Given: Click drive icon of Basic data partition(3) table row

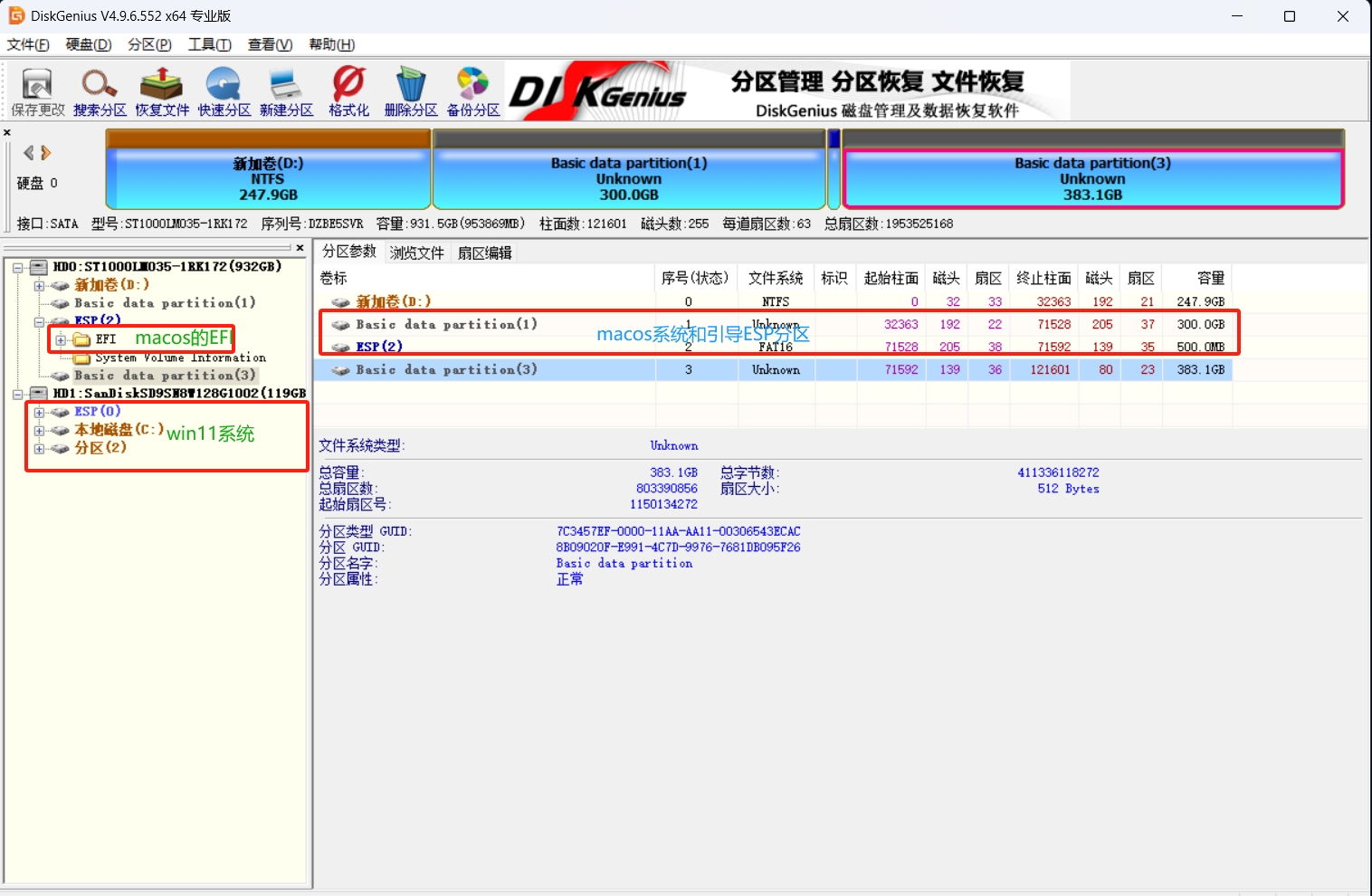Looking at the screenshot, I should point(340,370).
